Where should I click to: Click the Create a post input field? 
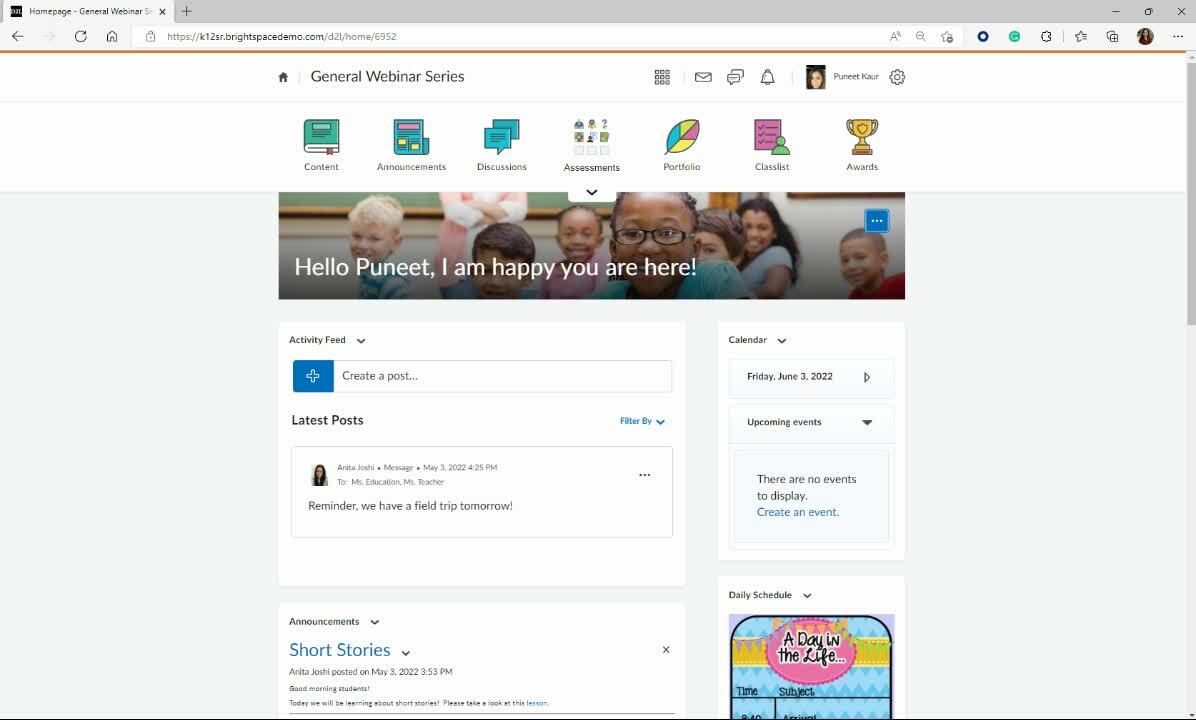(503, 376)
